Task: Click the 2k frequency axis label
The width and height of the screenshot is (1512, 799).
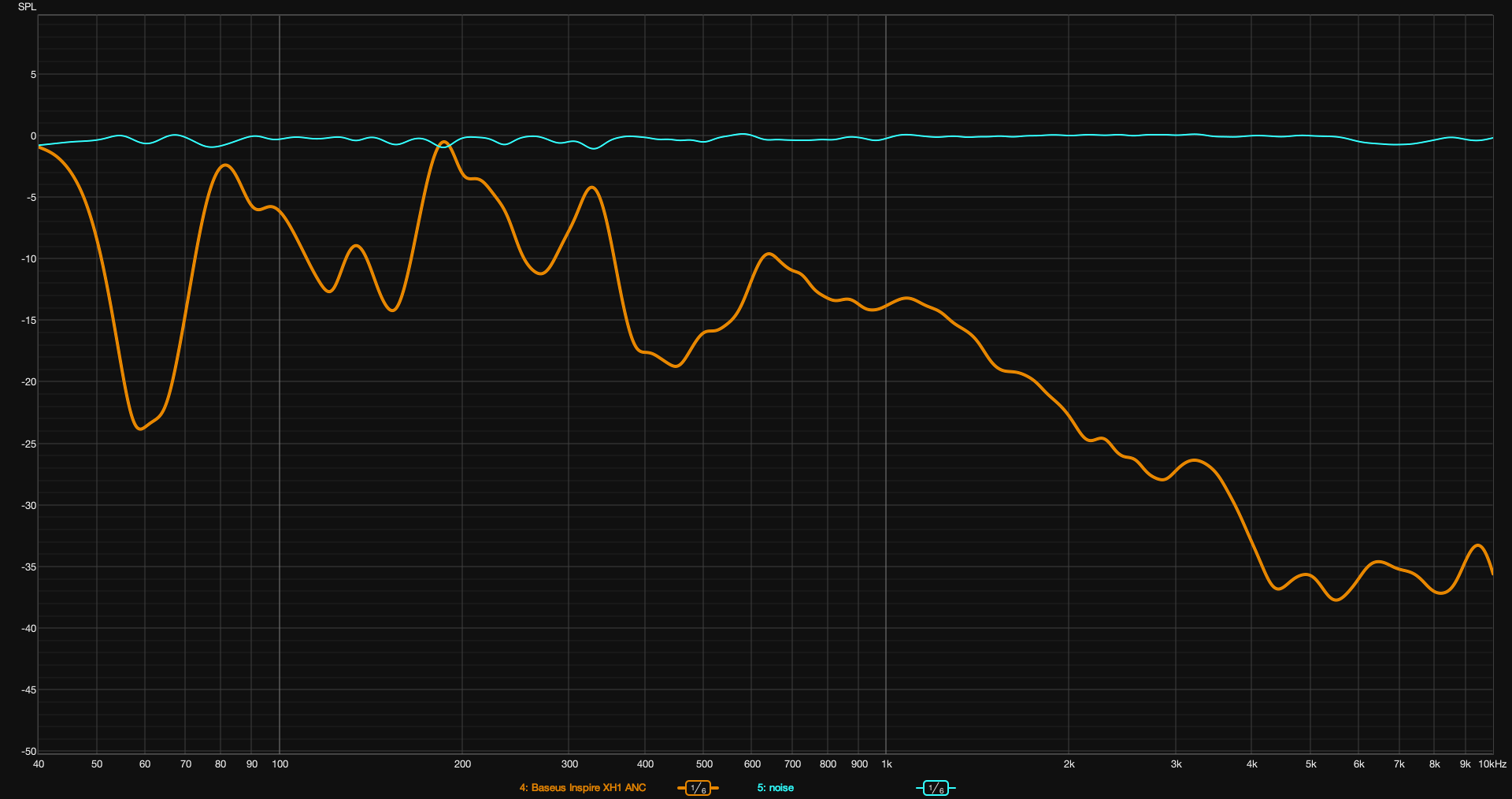Action: pos(1069,764)
